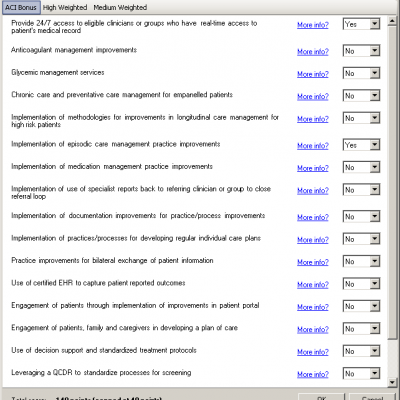Open dropdown for bilateral exchange of patient information
400x400 pixels.
[x=362, y=261]
